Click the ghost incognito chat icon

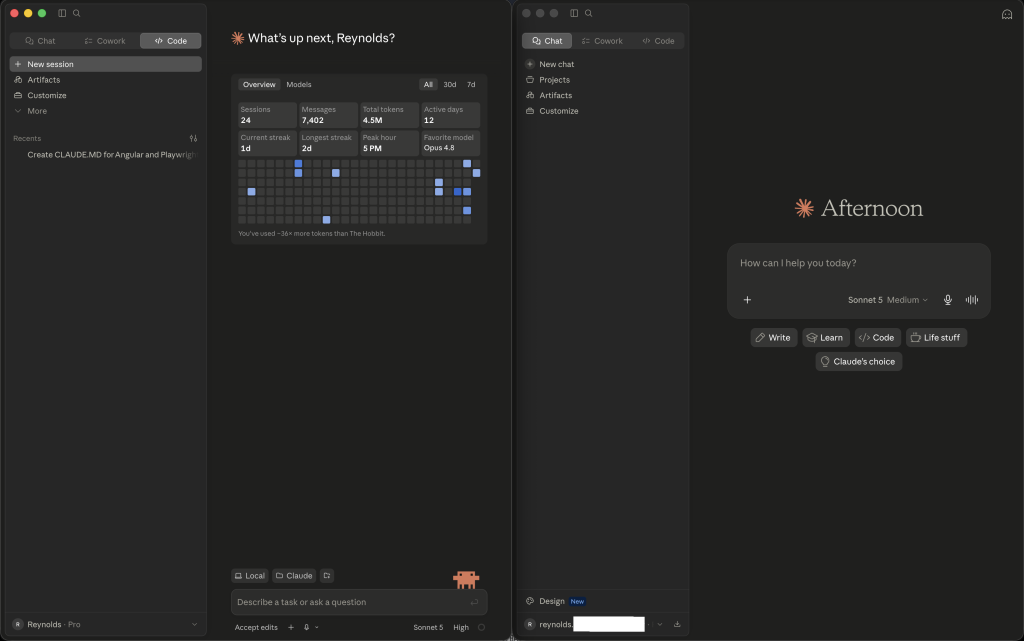pos(1006,14)
